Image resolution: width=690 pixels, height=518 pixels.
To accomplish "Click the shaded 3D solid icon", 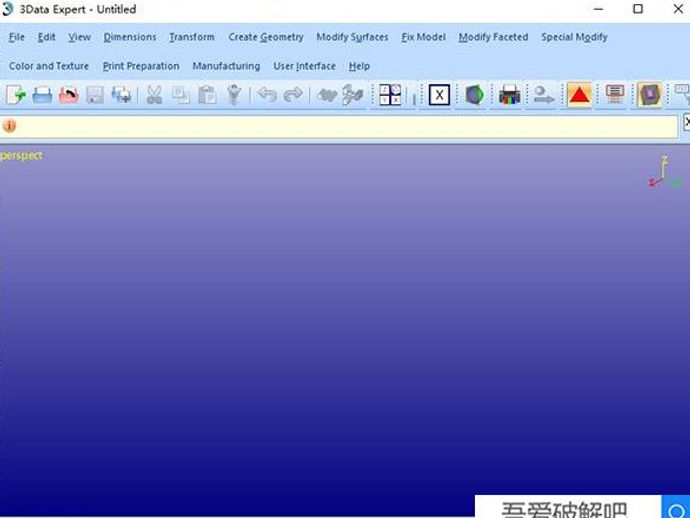I will tap(474, 95).
